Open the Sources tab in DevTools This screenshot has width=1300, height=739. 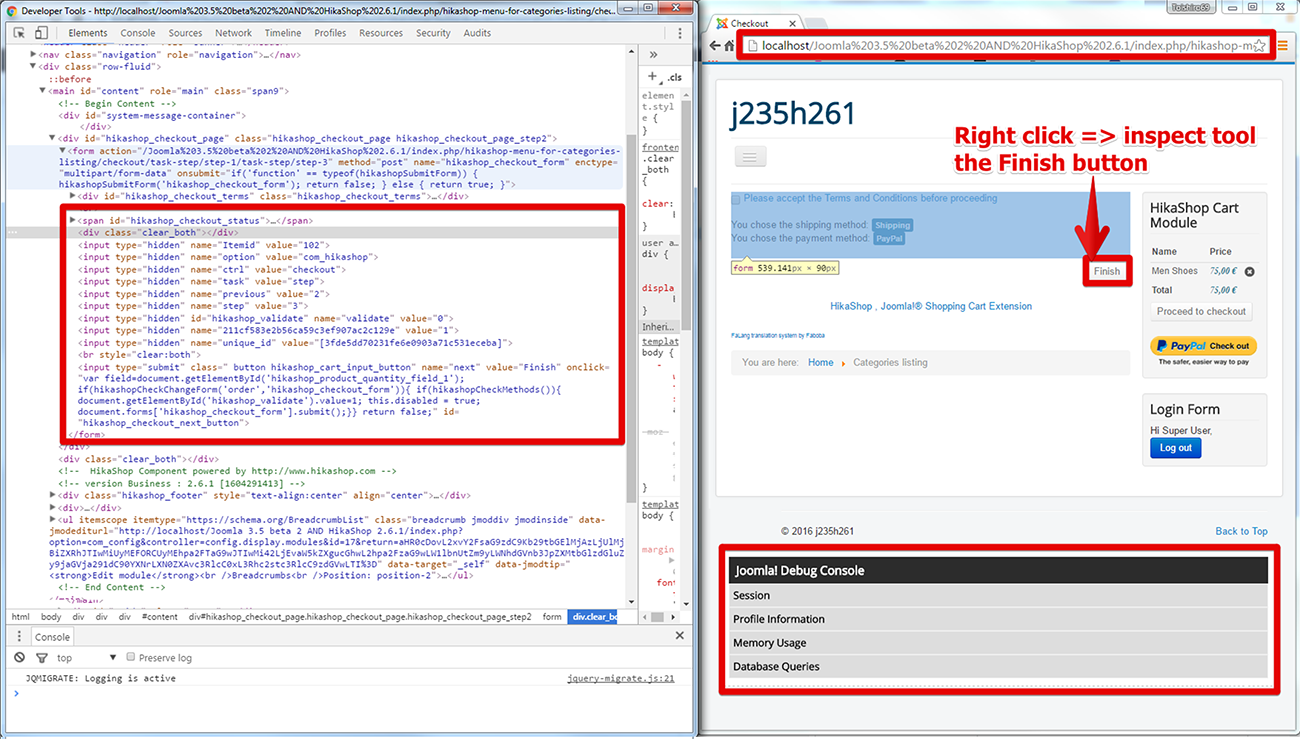[x=185, y=33]
